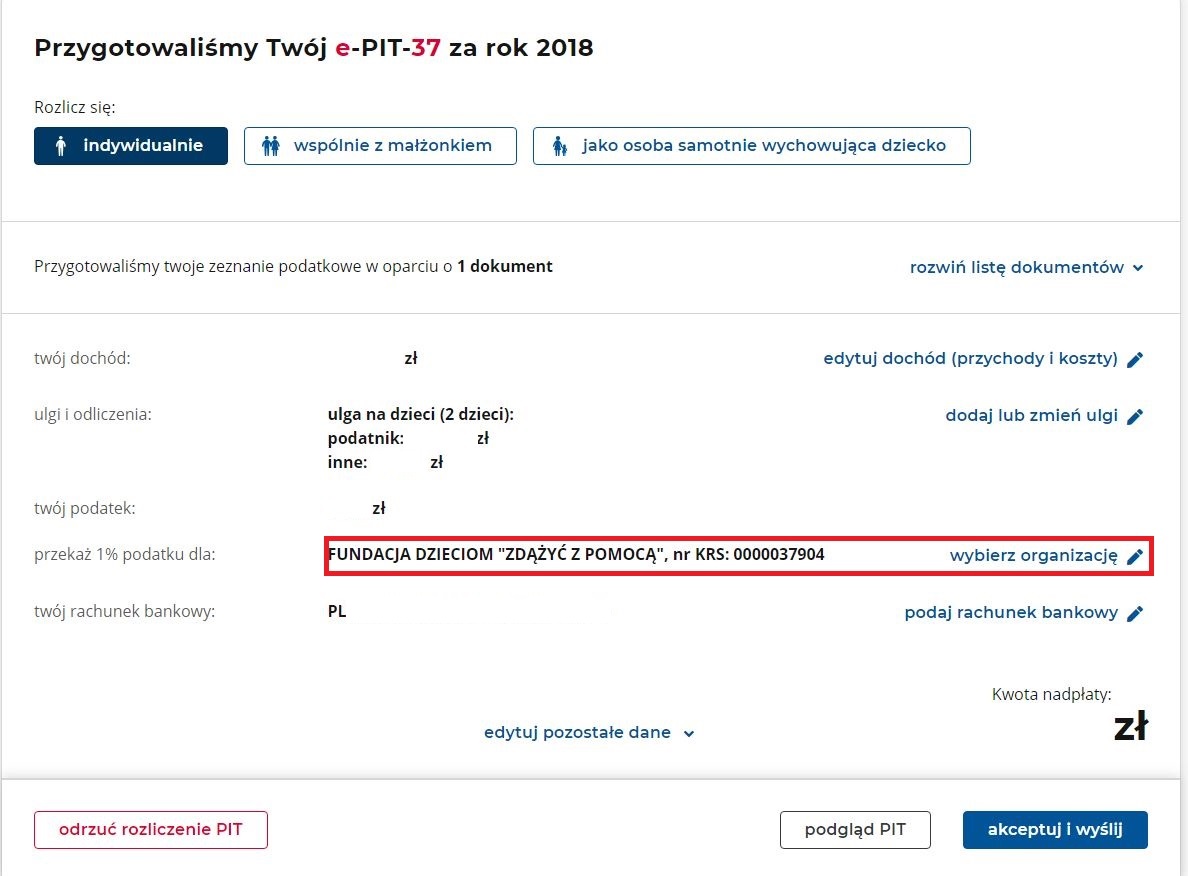Screen dimensions: 1188x876
Task: Click couple icon on wspólnie z małżonkiem
Action: coord(271,146)
